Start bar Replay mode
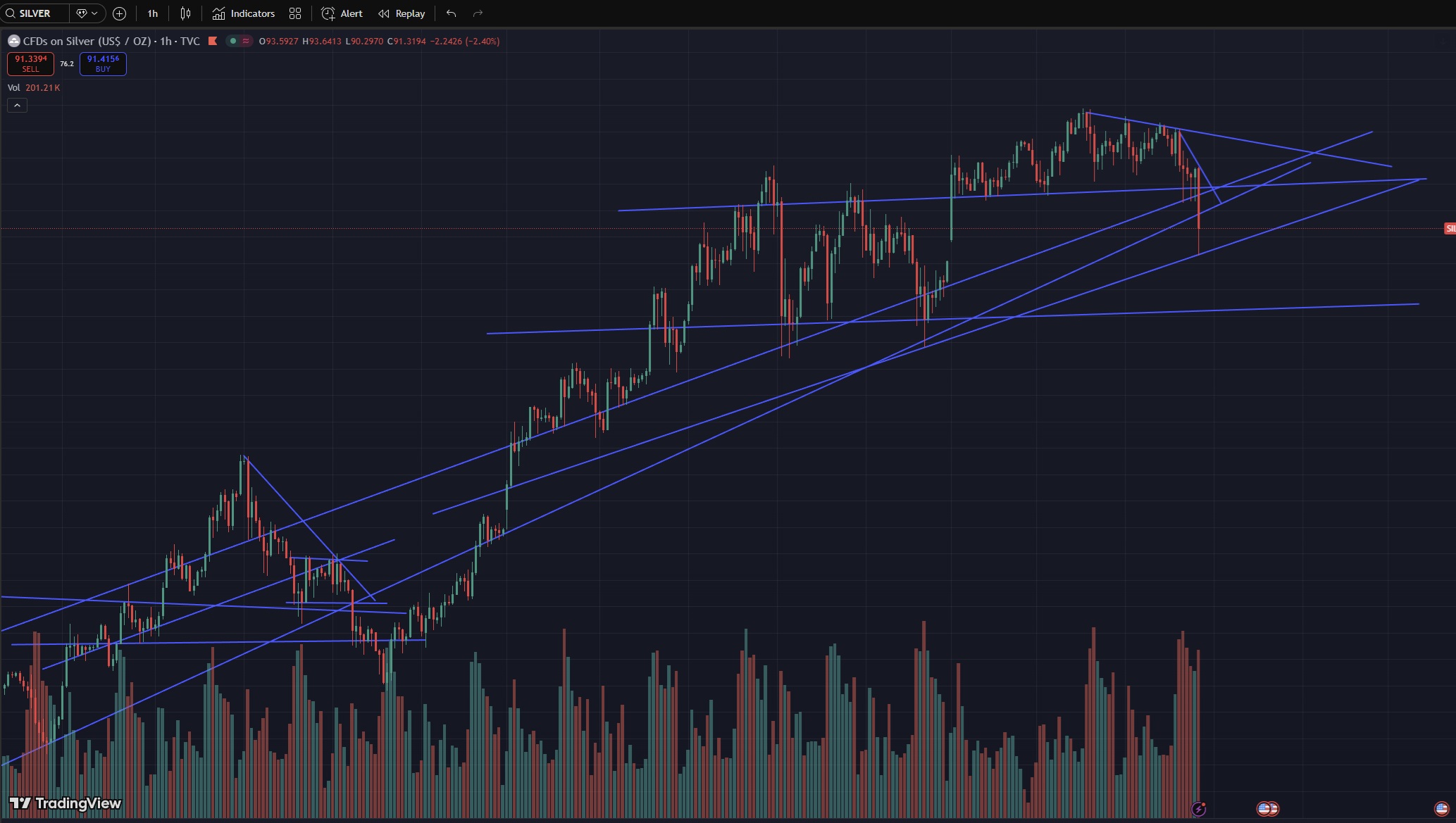The width and height of the screenshot is (1456, 823). coord(402,13)
